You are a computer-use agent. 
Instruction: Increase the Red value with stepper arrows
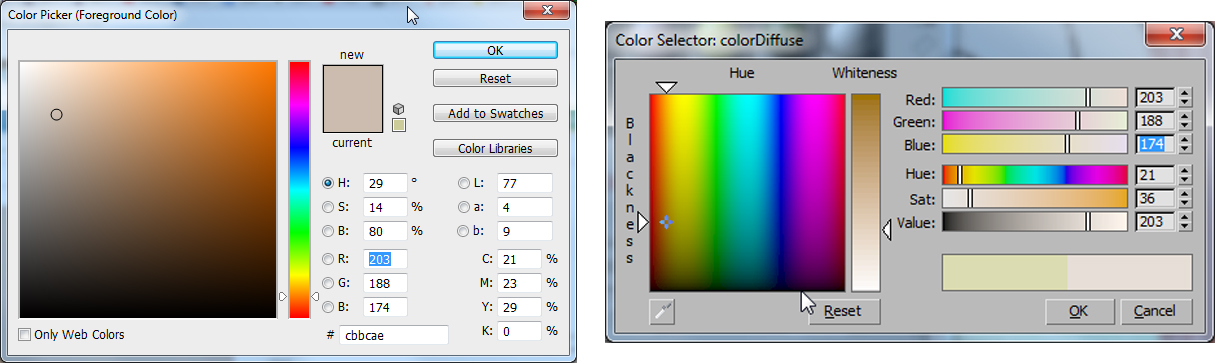point(1185,99)
